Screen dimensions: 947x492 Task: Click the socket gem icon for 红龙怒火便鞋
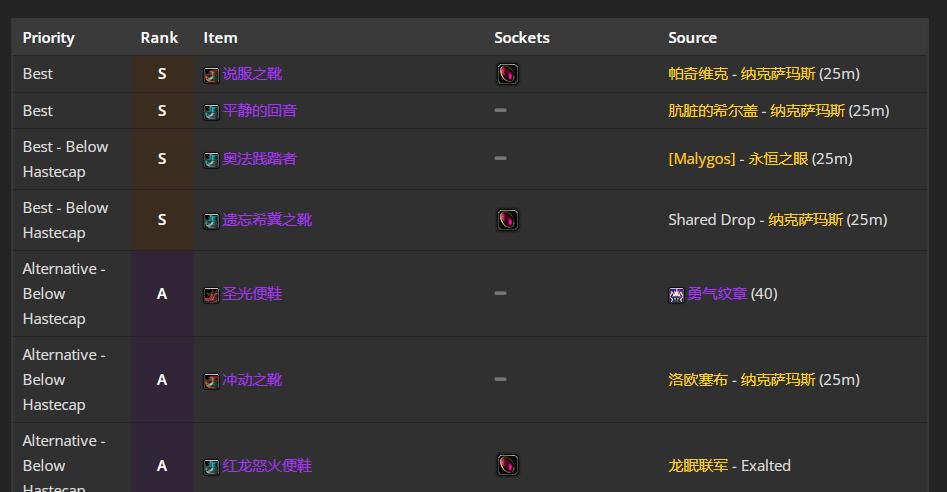tap(507, 465)
